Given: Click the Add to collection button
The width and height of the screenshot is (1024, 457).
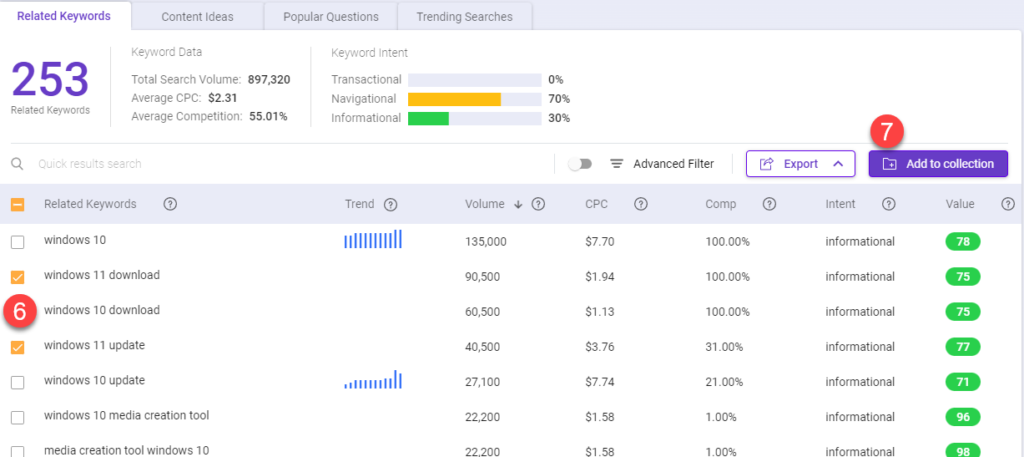Looking at the screenshot, I should click(938, 164).
